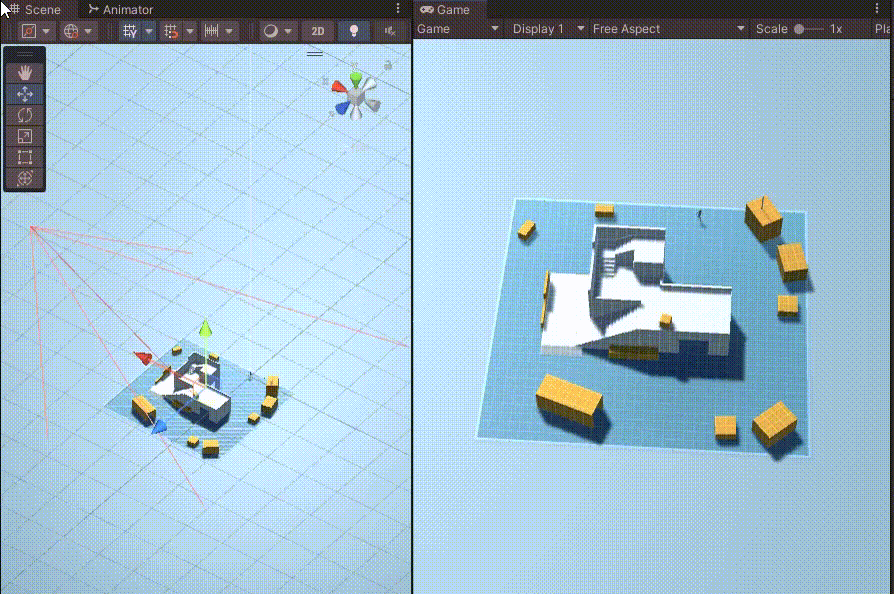Click the handle rotation globe icon
The image size is (894, 594).
71,31
